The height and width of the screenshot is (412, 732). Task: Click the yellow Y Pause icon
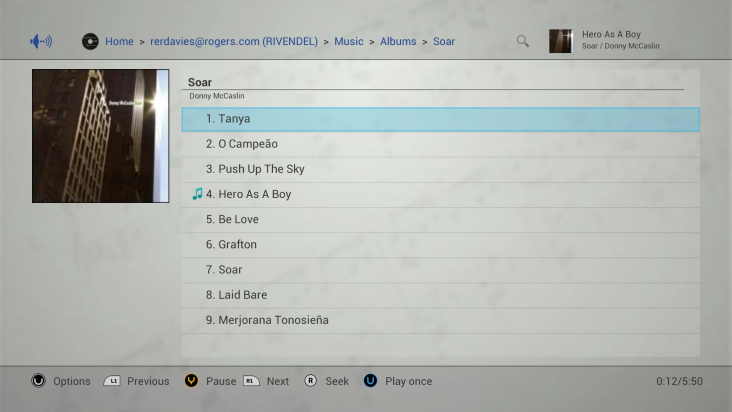coord(191,381)
